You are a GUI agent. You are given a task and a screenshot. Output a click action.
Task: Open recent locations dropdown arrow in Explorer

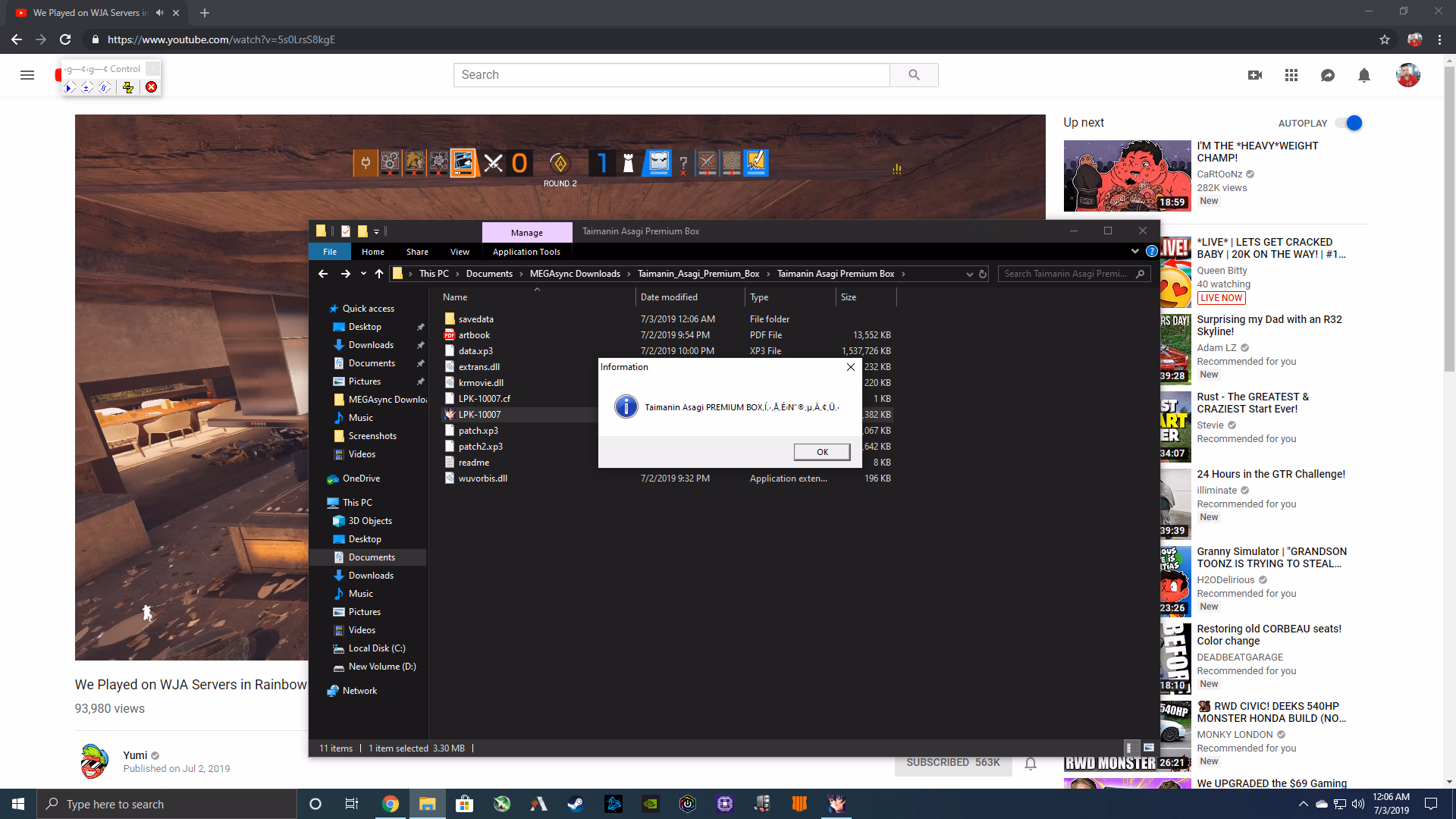pyautogui.click(x=363, y=274)
